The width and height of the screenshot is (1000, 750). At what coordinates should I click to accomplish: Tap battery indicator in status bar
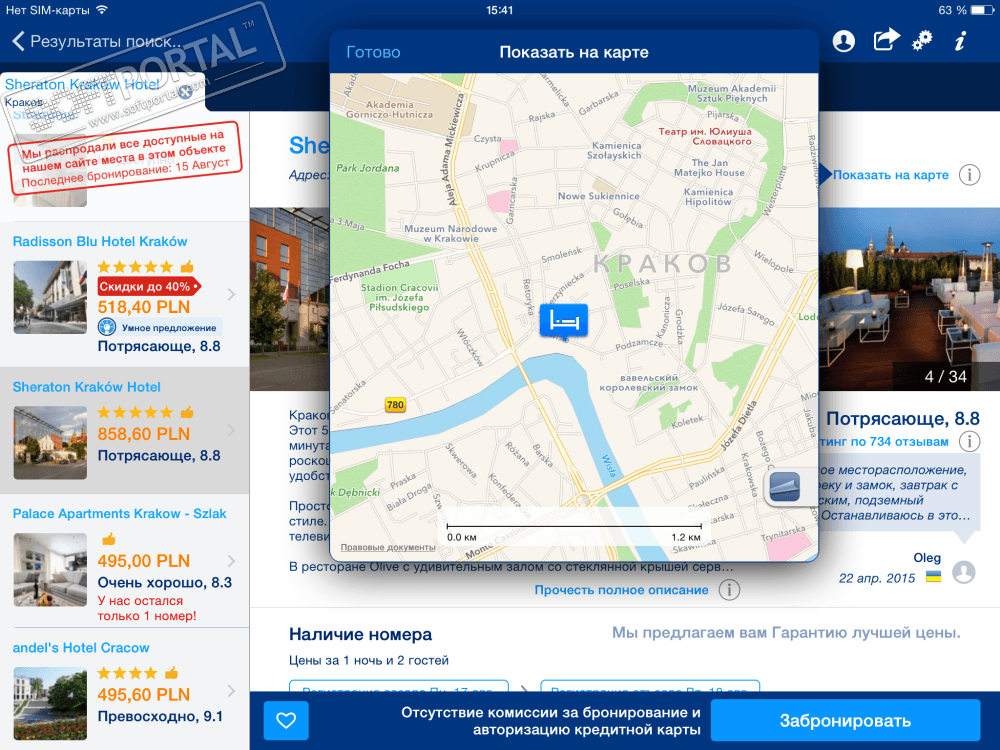[x=983, y=10]
